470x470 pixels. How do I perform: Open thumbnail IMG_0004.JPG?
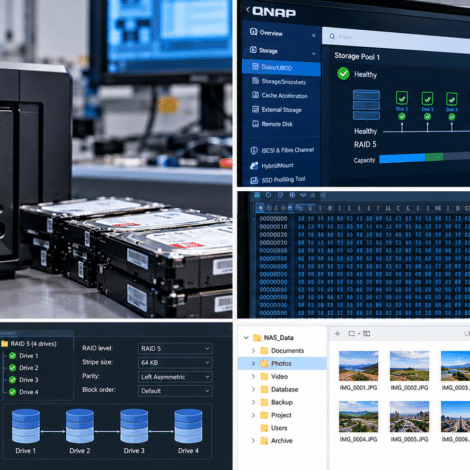(x=359, y=417)
